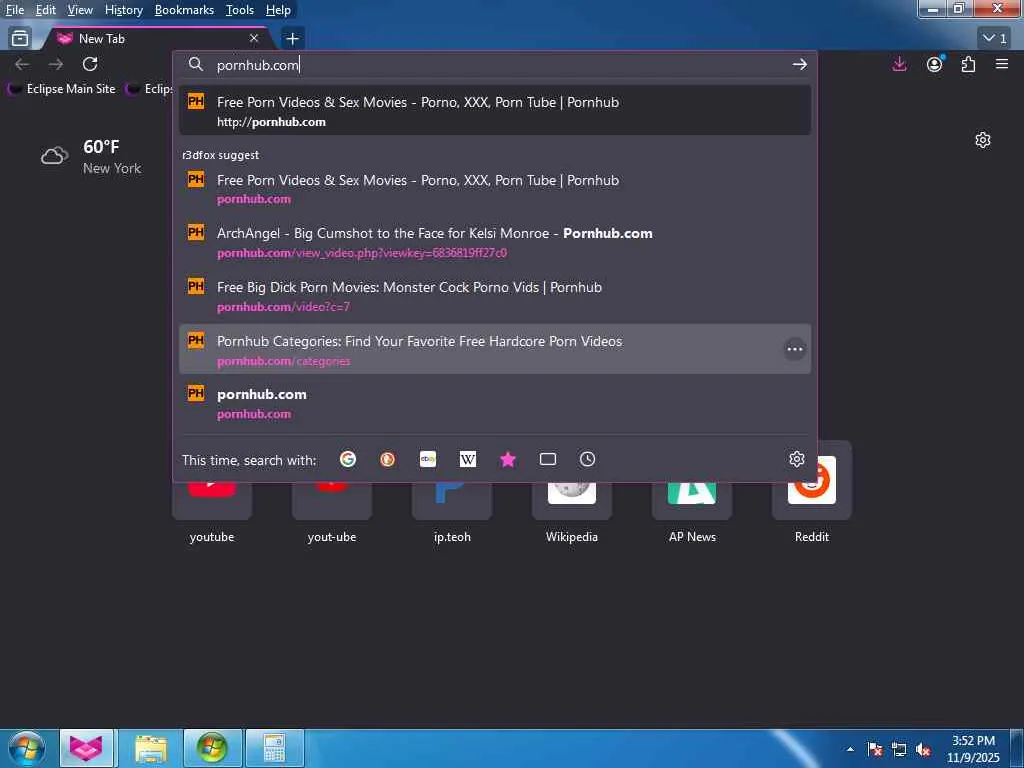Image resolution: width=1024 pixels, height=768 pixels.
Task: Search this time with Google icon
Action: tap(348, 460)
